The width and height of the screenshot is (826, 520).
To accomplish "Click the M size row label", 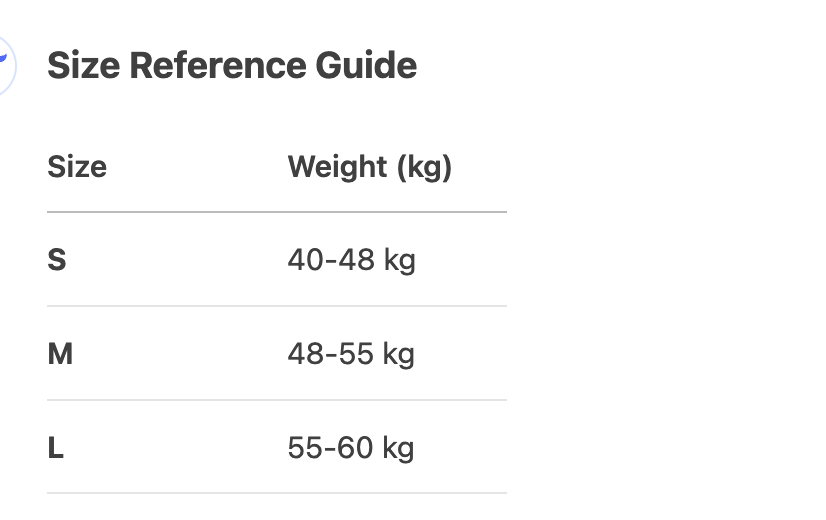I will point(60,354).
